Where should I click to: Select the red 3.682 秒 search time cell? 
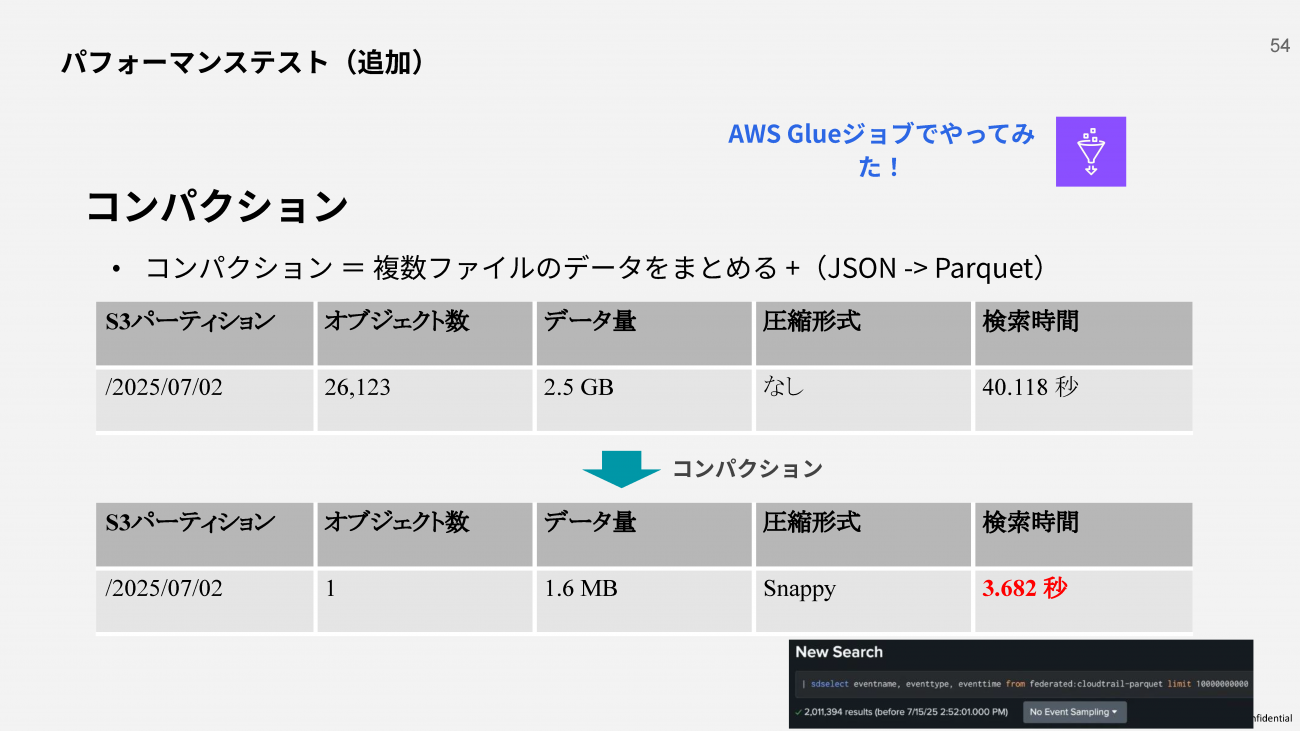coord(1084,601)
